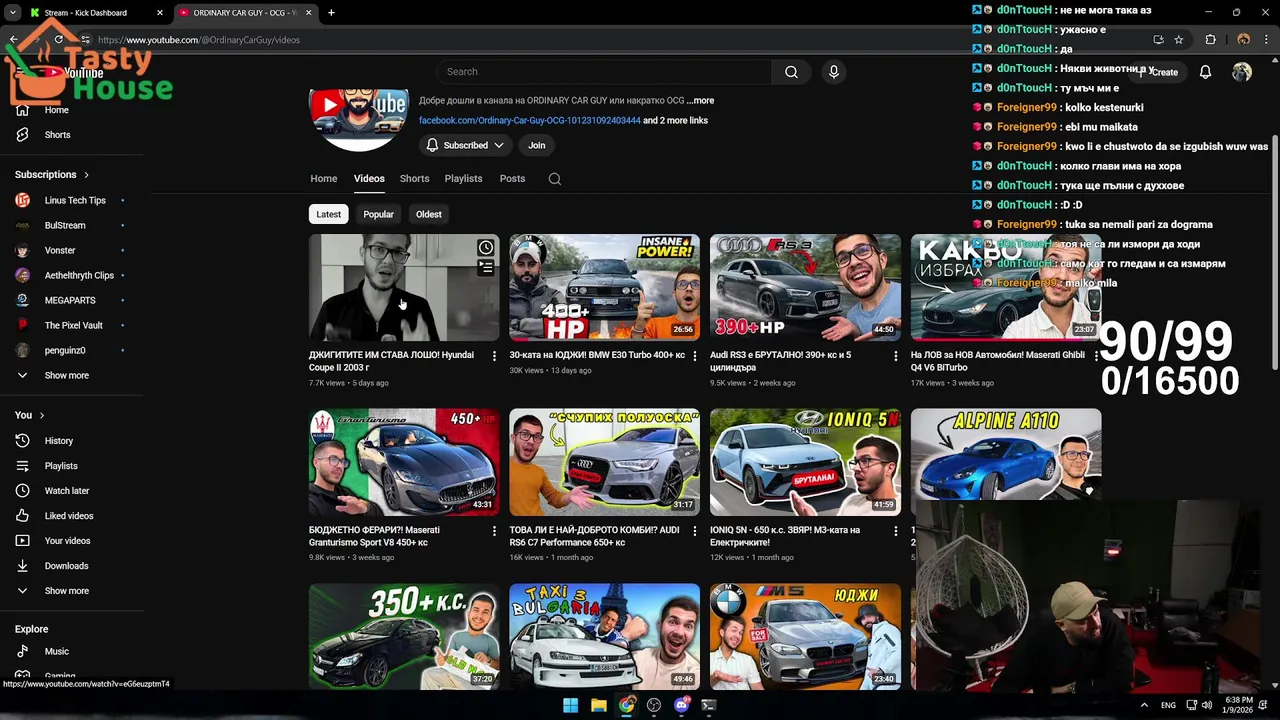
Task: Activate voice search microphone icon
Action: point(833,72)
